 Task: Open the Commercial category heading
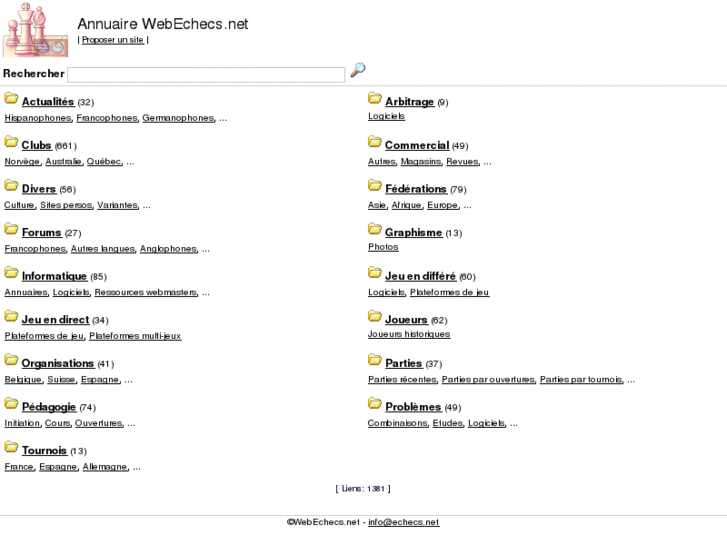417,145
